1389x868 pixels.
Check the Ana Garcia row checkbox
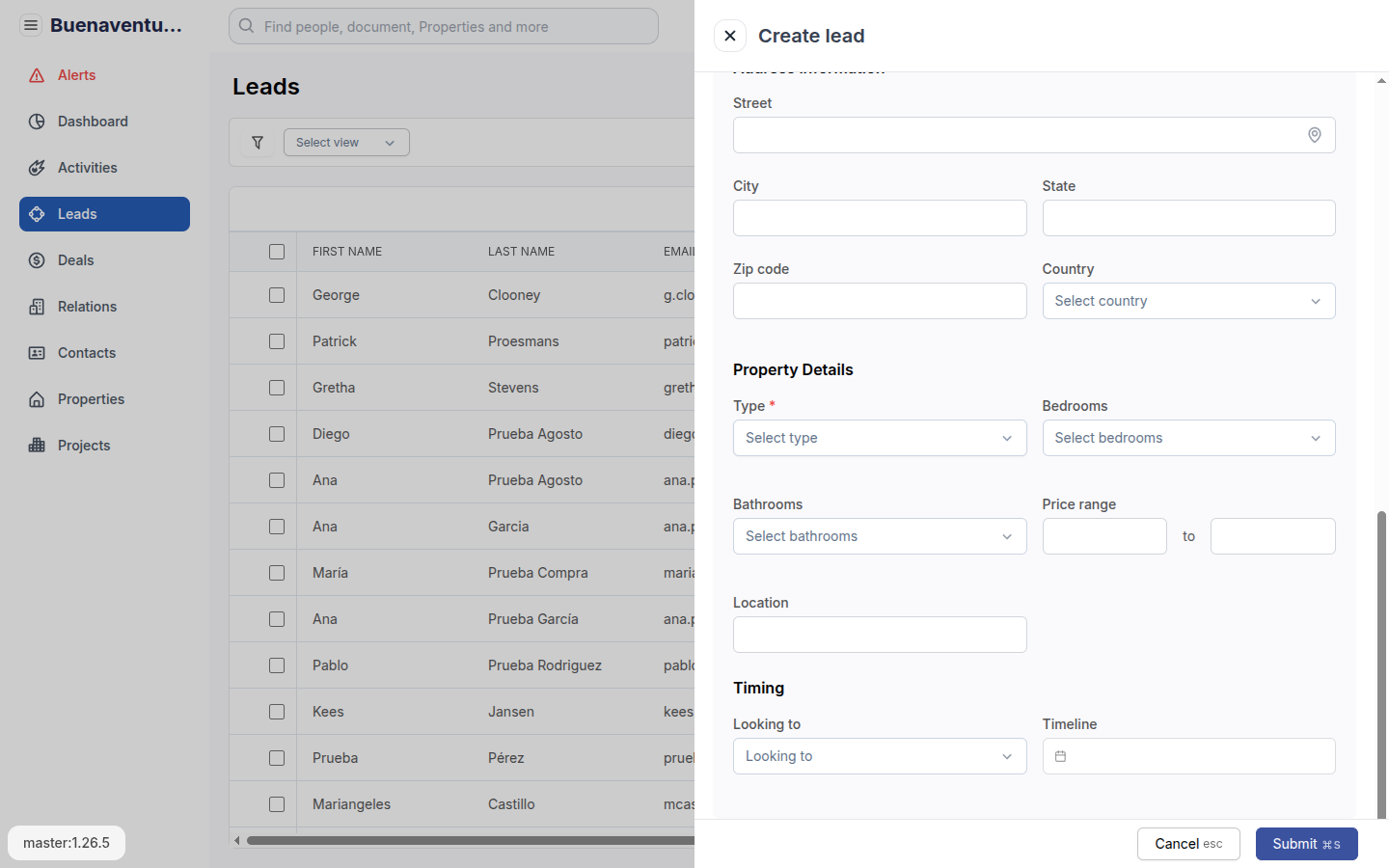point(277,527)
